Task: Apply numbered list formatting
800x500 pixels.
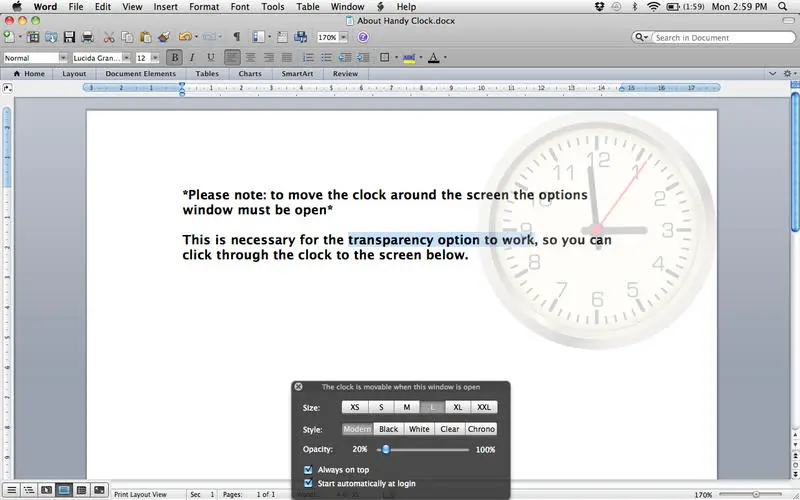Action: click(308, 58)
